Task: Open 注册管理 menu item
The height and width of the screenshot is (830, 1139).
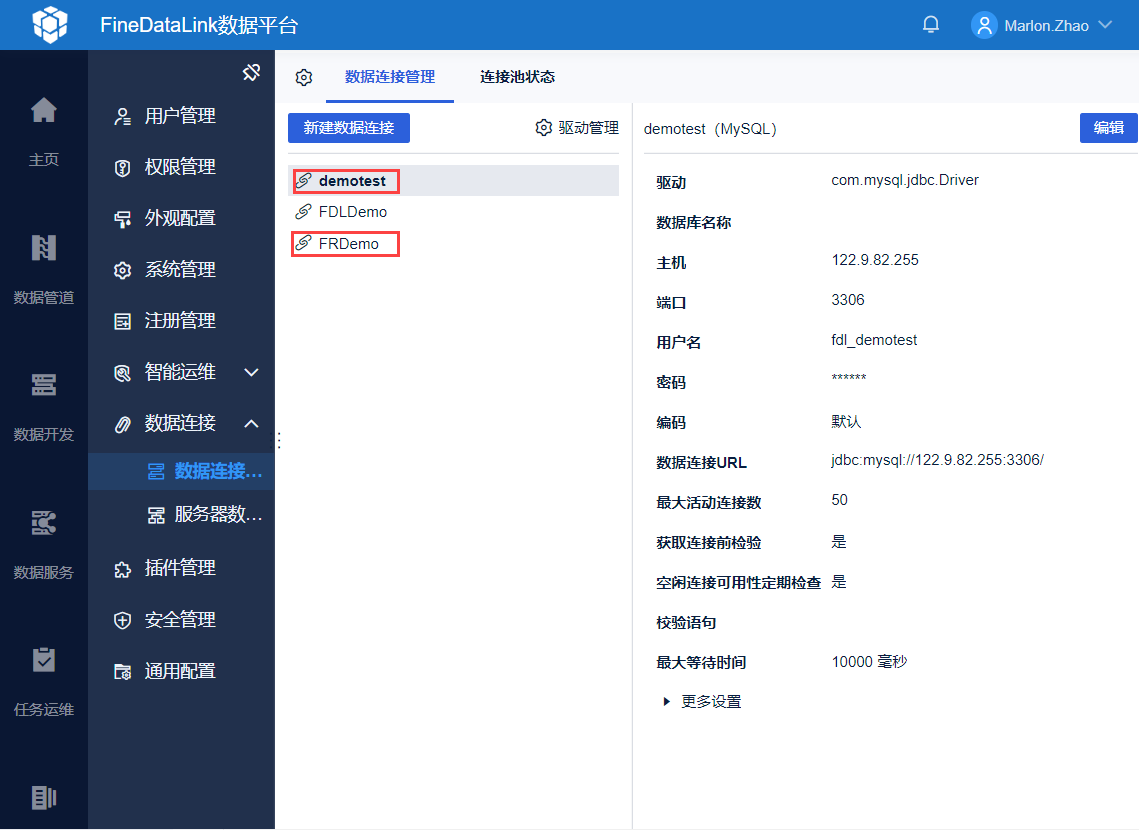Action: click(180, 320)
